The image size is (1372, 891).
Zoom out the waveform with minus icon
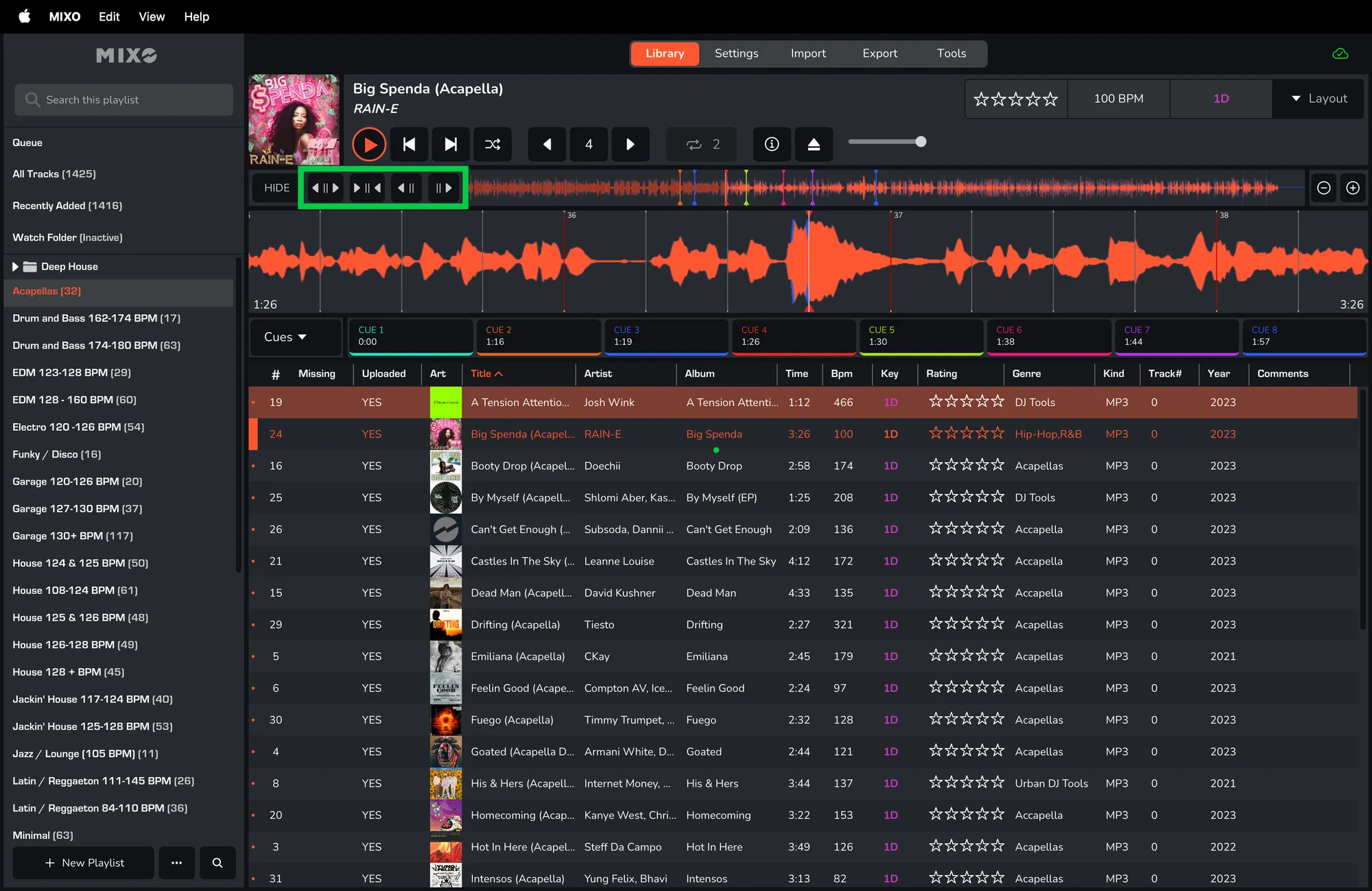point(1324,188)
